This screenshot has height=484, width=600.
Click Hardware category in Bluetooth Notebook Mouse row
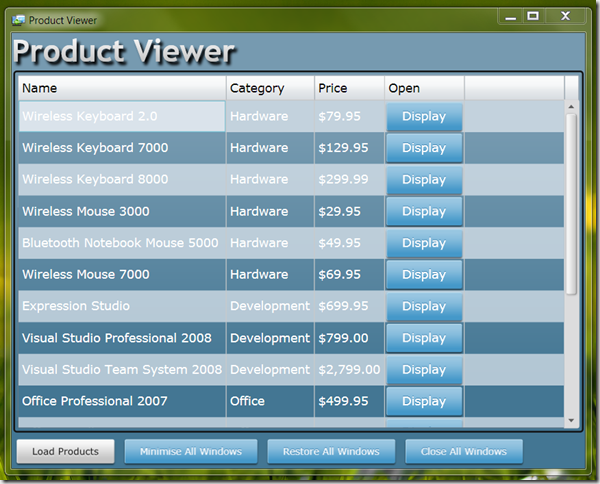click(270, 243)
